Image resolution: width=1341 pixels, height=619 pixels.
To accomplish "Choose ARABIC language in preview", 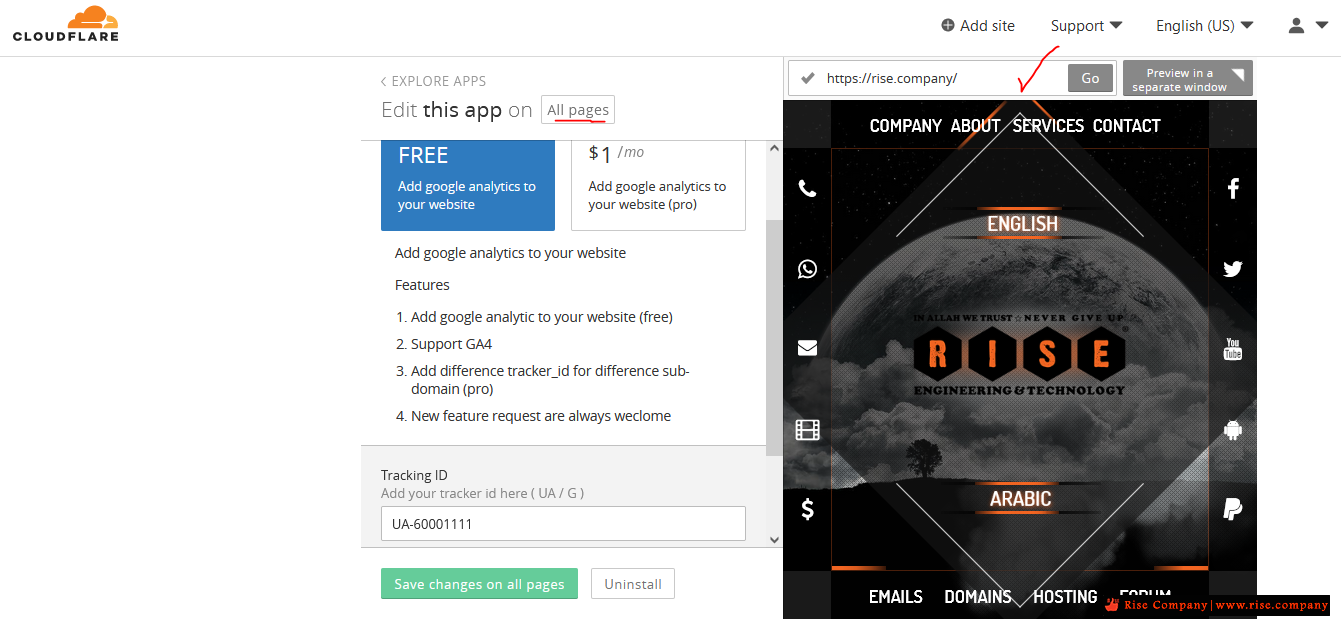I will pyautogui.click(x=1020, y=499).
